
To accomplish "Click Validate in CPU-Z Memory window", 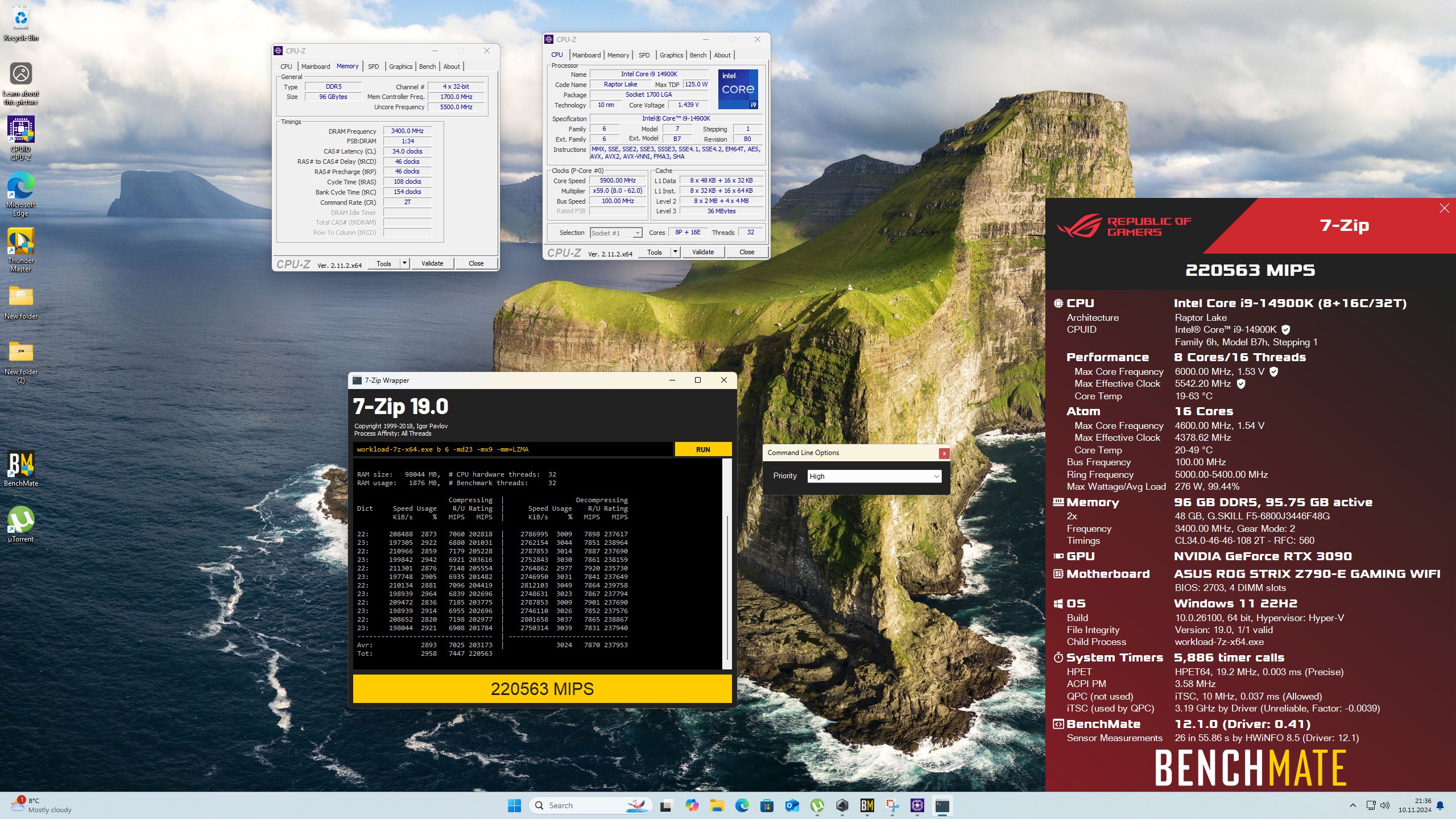I will point(432,263).
